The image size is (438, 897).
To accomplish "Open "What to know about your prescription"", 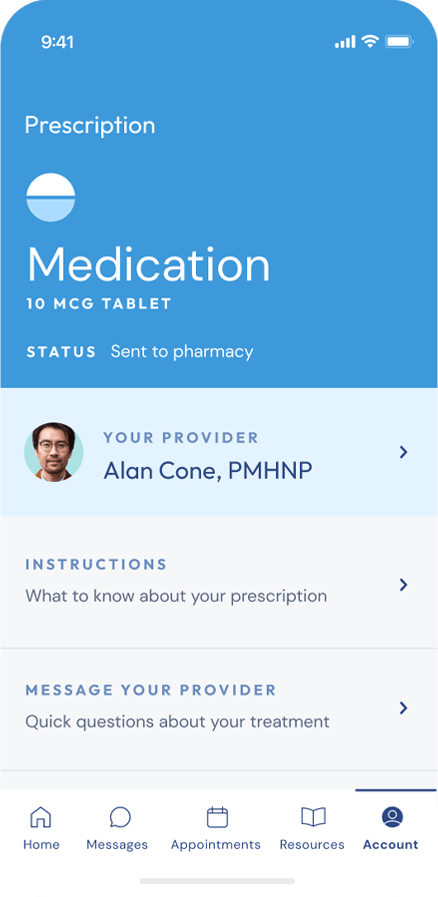I will [x=176, y=597].
